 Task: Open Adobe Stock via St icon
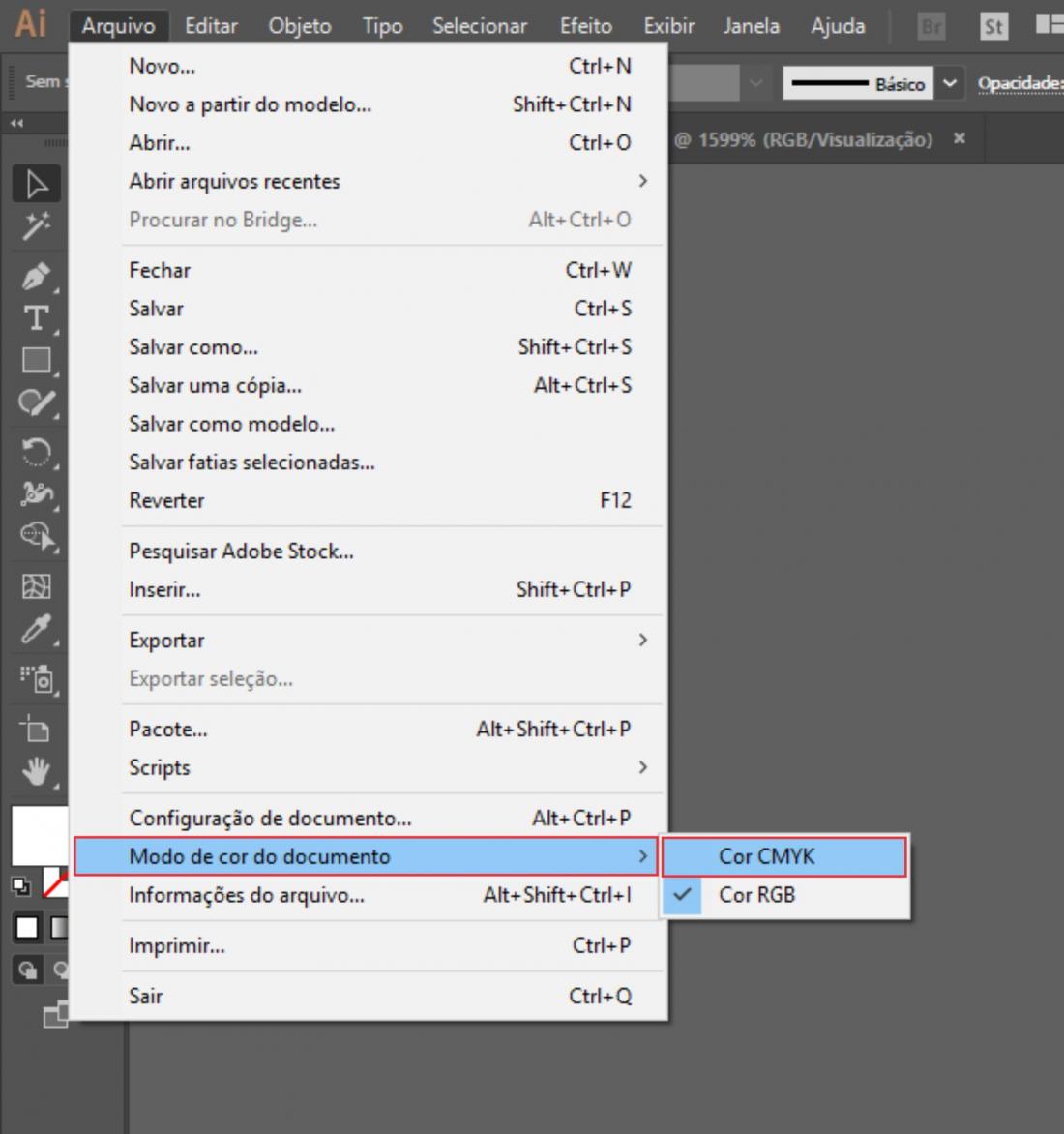[x=992, y=26]
